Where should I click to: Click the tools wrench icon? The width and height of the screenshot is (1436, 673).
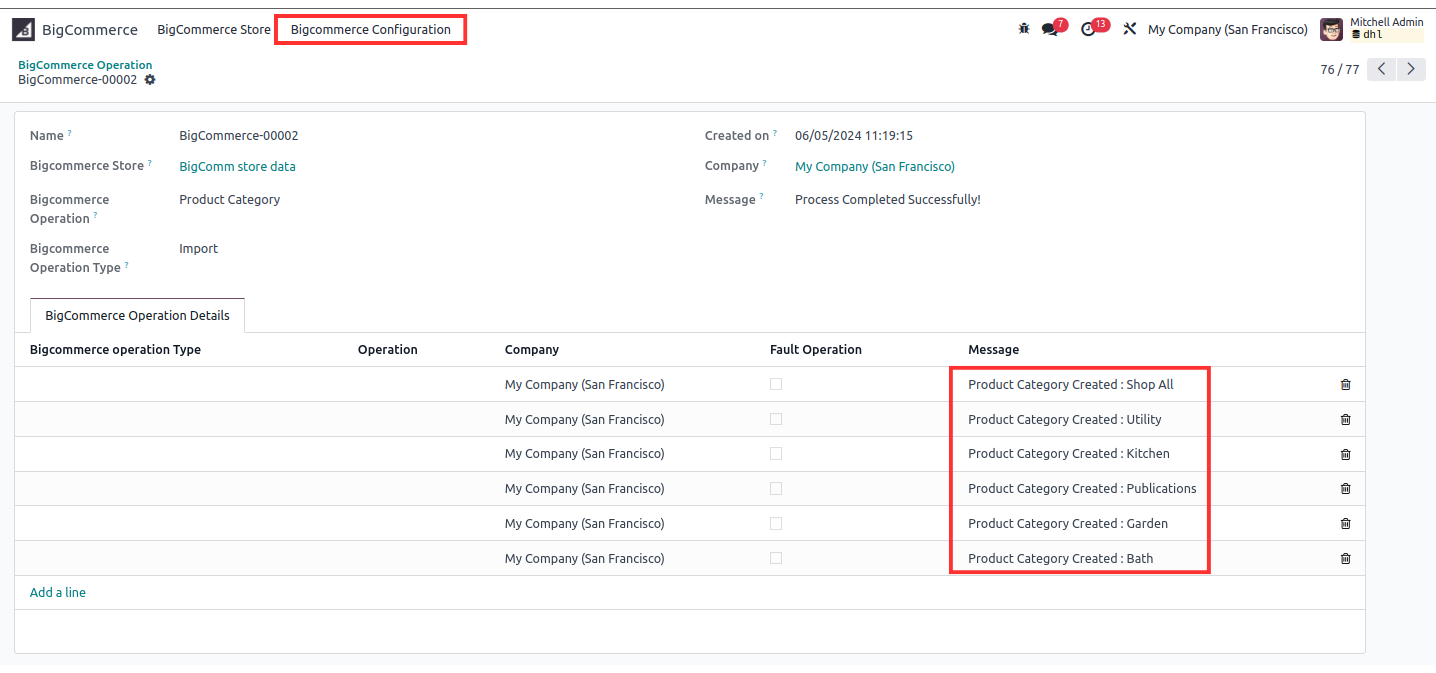[x=1130, y=29]
